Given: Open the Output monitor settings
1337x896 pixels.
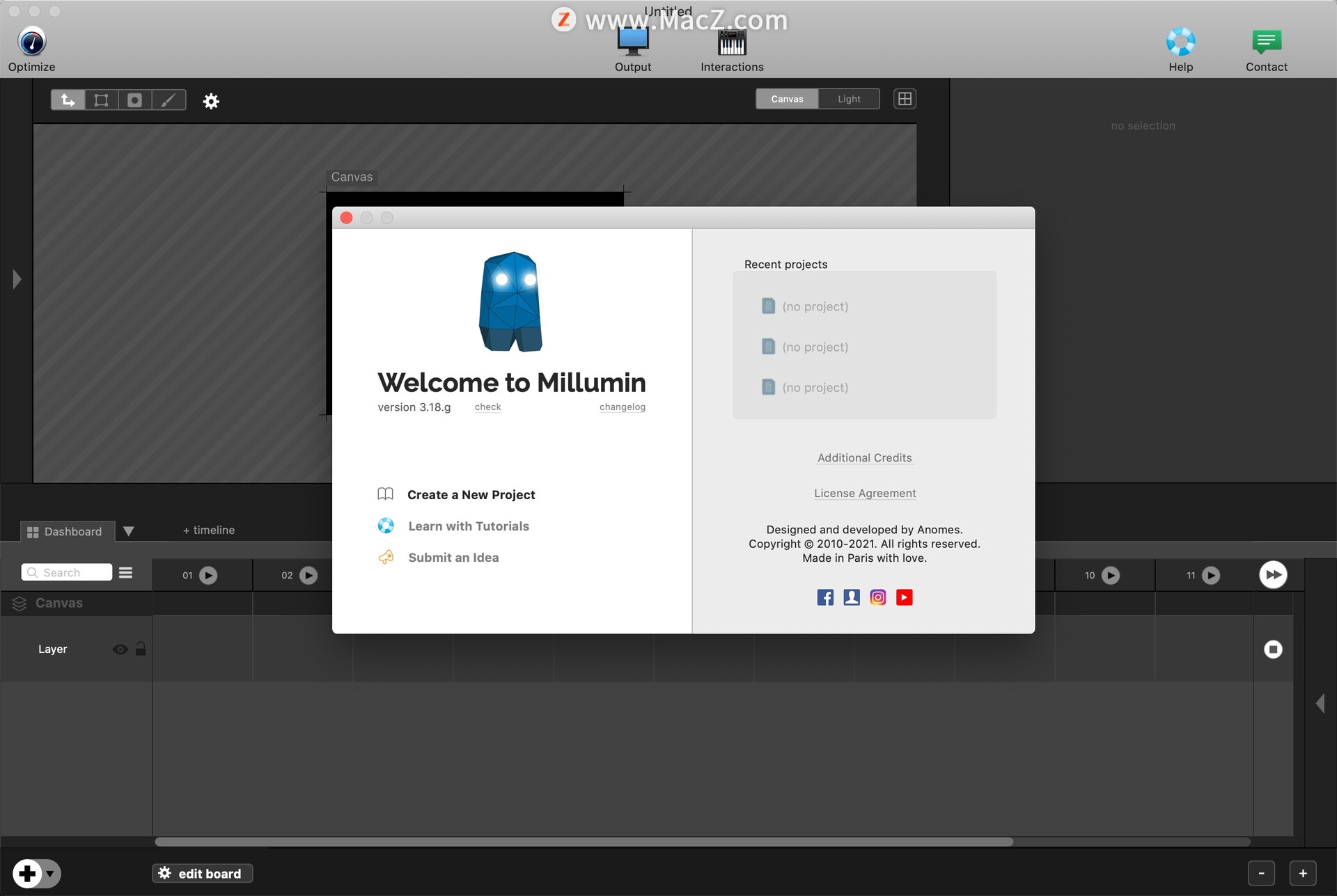Looking at the screenshot, I should (632, 50).
